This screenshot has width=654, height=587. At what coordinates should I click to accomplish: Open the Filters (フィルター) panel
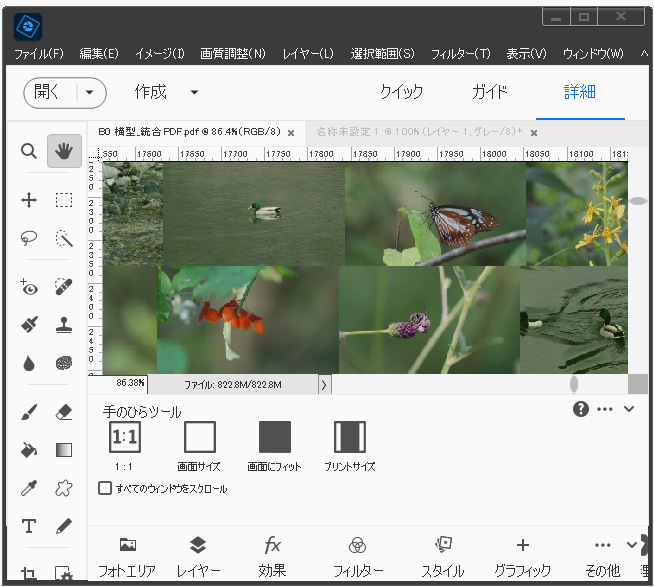click(x=357, y=557)
